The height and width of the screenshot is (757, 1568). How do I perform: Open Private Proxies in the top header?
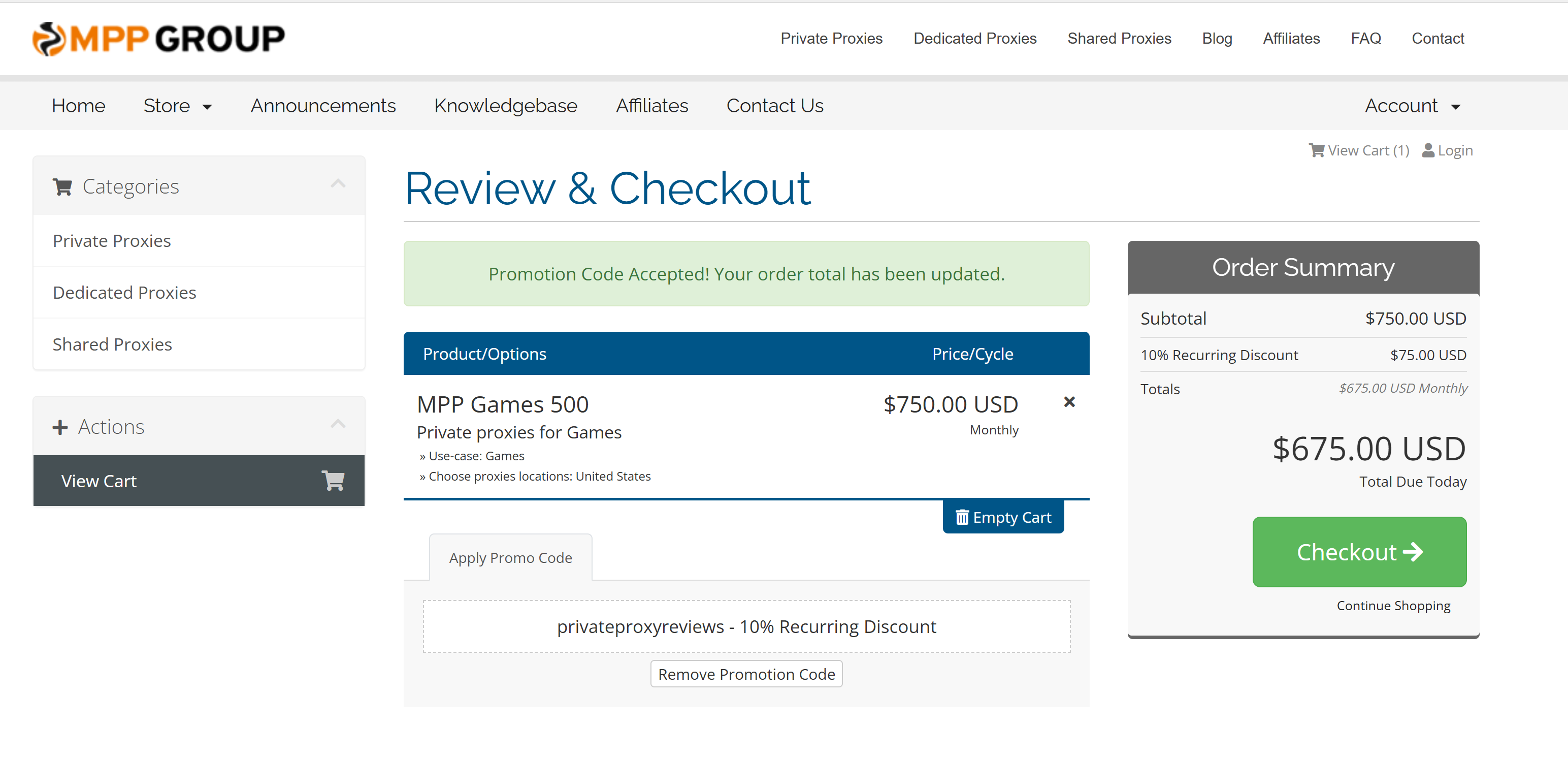click(832, 39)
